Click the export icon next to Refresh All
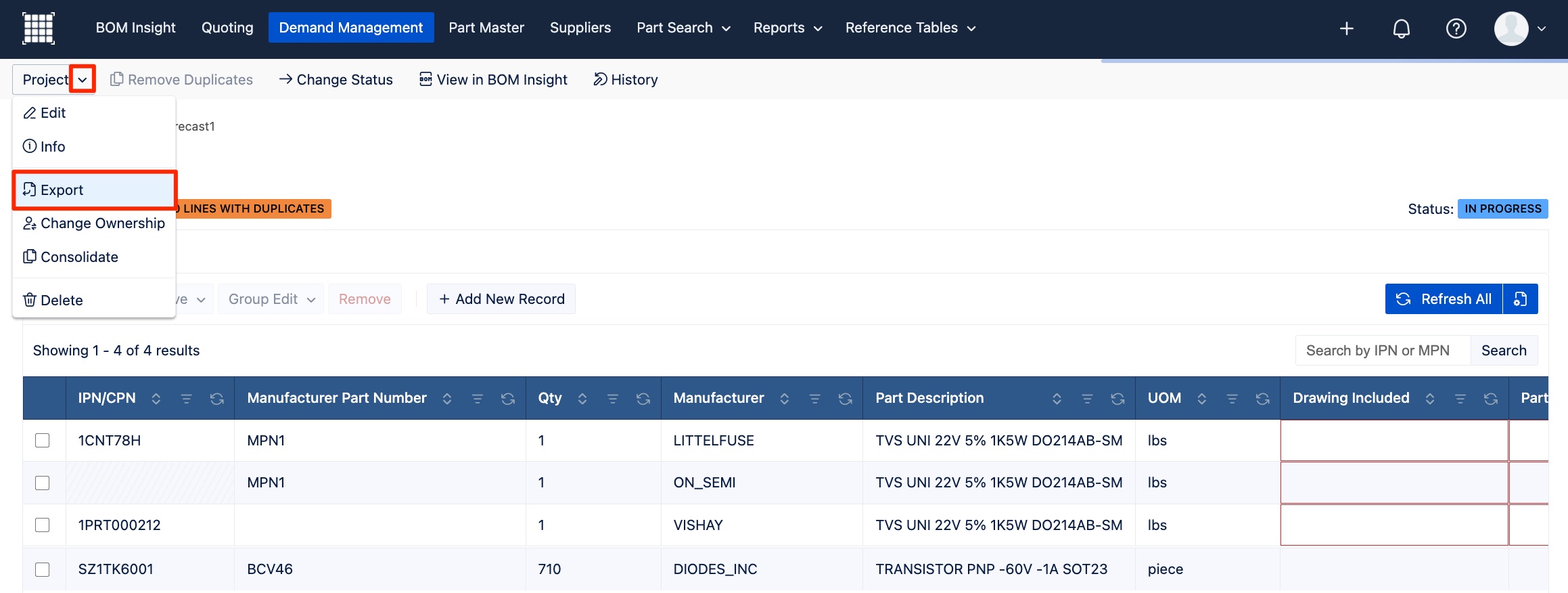The width and height of the screenshot is (1568, 593). pyautogui.click(x=1520, y=299)
